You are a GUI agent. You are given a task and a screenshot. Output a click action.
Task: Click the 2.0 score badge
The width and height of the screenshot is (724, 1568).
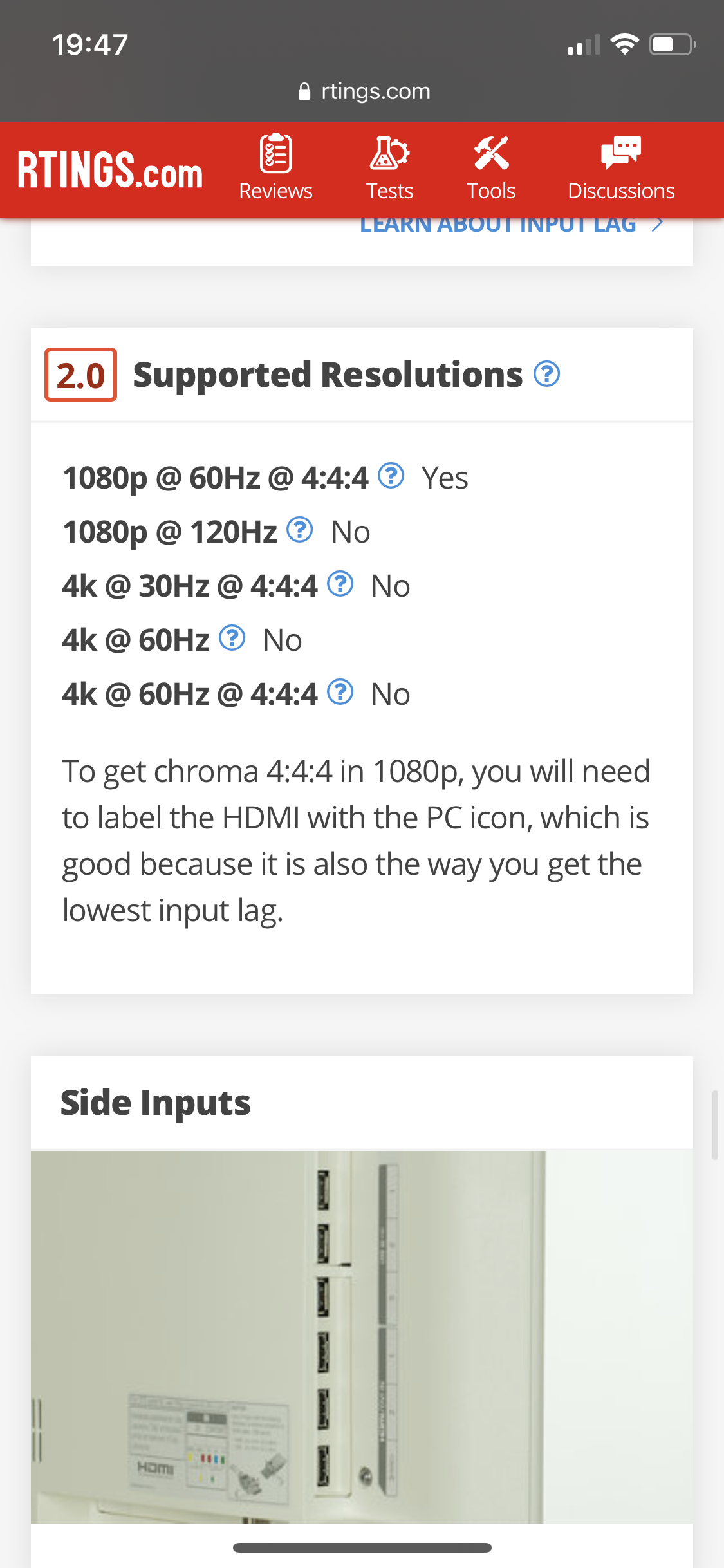click(80, 375)
